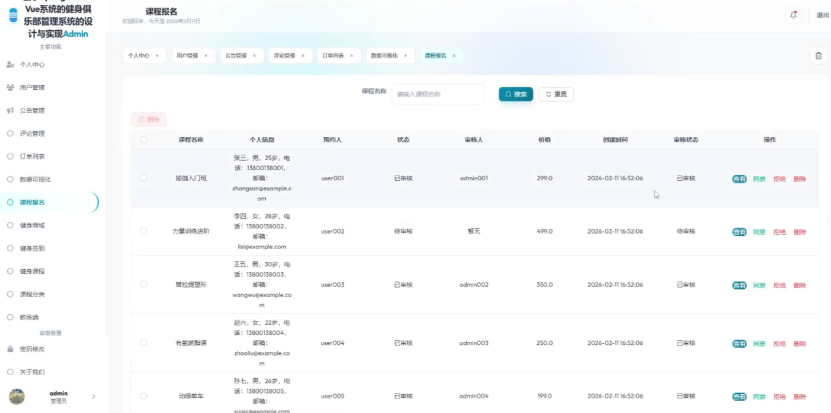831x413 pixels.
Task: Click 拒绝 for user001 row
Action: point(780,179)
